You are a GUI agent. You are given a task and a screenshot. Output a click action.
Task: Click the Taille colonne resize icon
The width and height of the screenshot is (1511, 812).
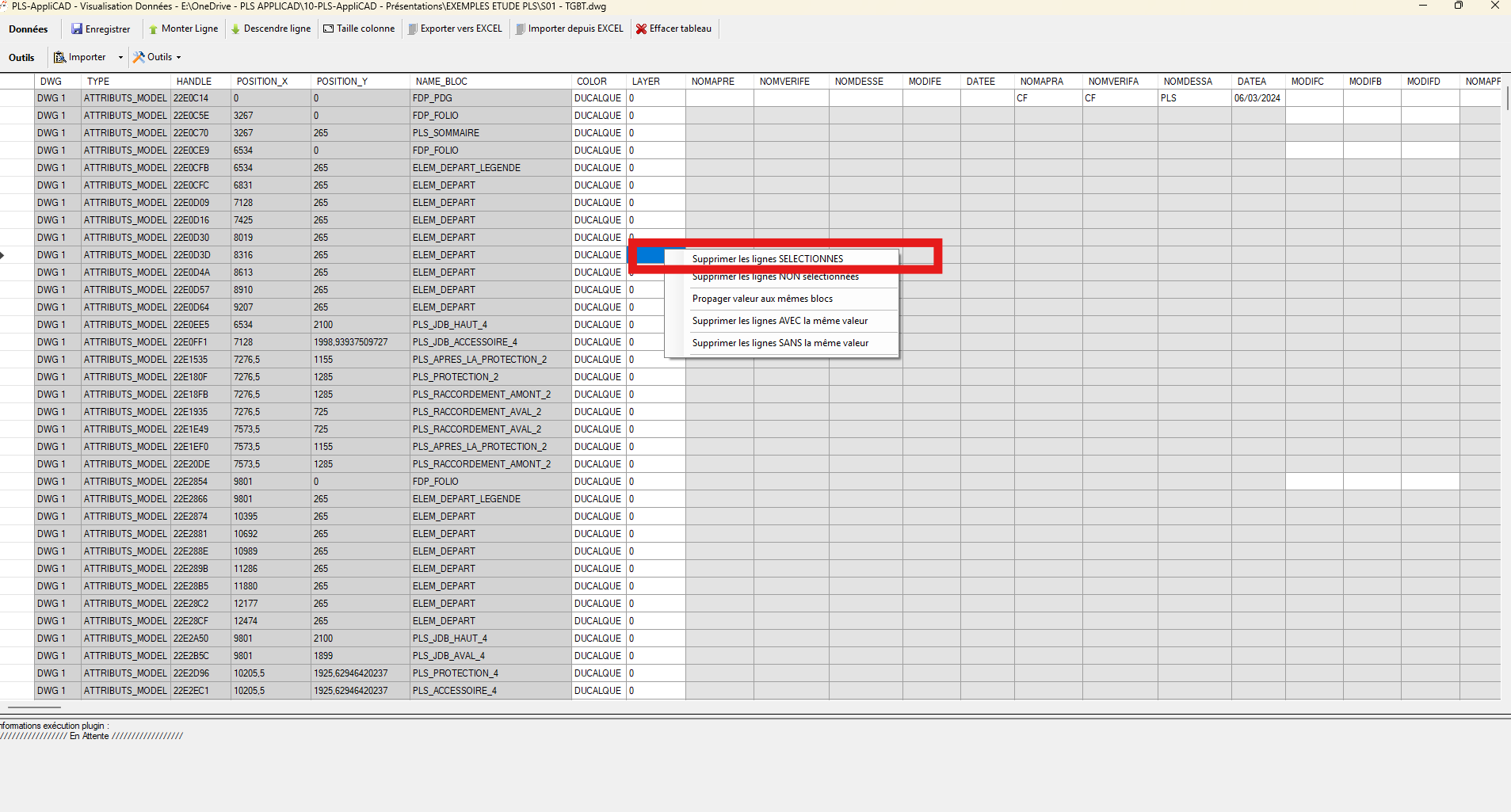[329, 29]
